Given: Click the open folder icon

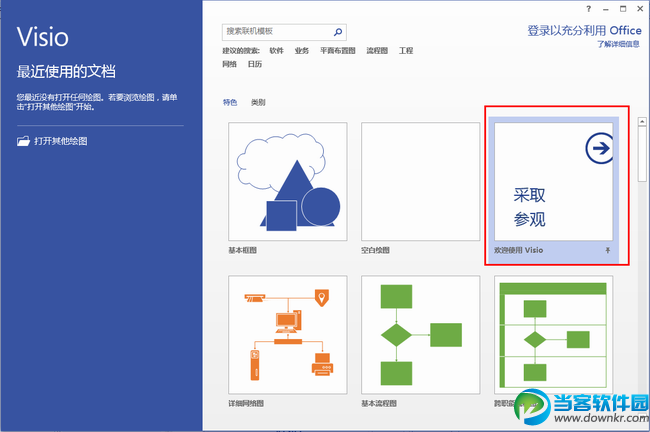Looking at the screenshot, I should click(23, 141).
